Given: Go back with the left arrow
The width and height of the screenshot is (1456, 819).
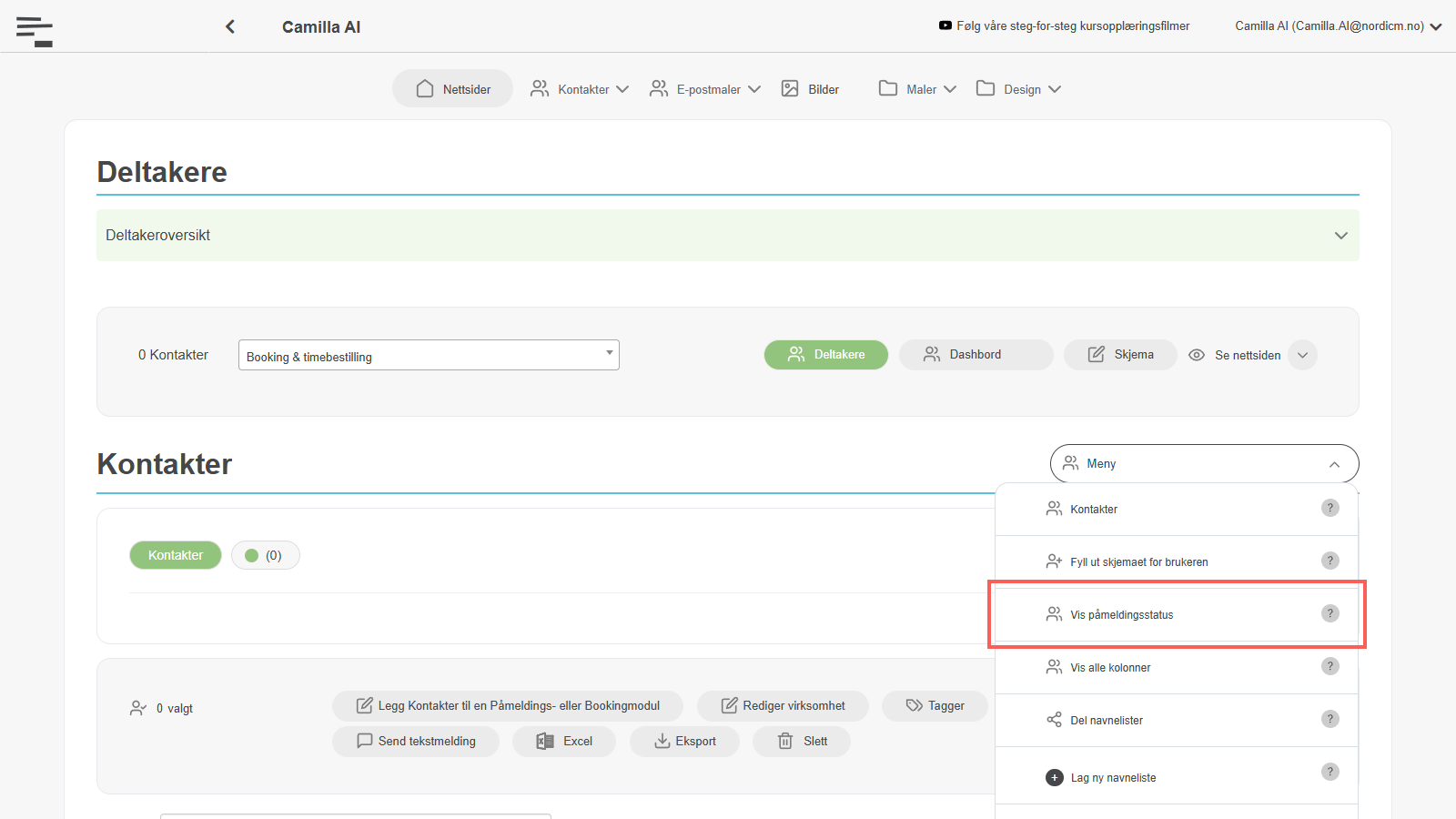Looking at the screenshot, I should click(230, 26).
